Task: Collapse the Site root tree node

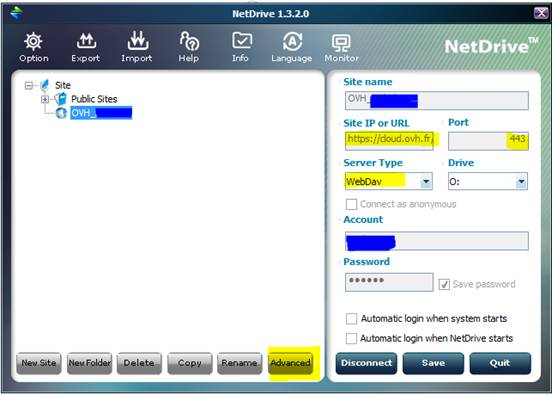Action: [29, 85]
